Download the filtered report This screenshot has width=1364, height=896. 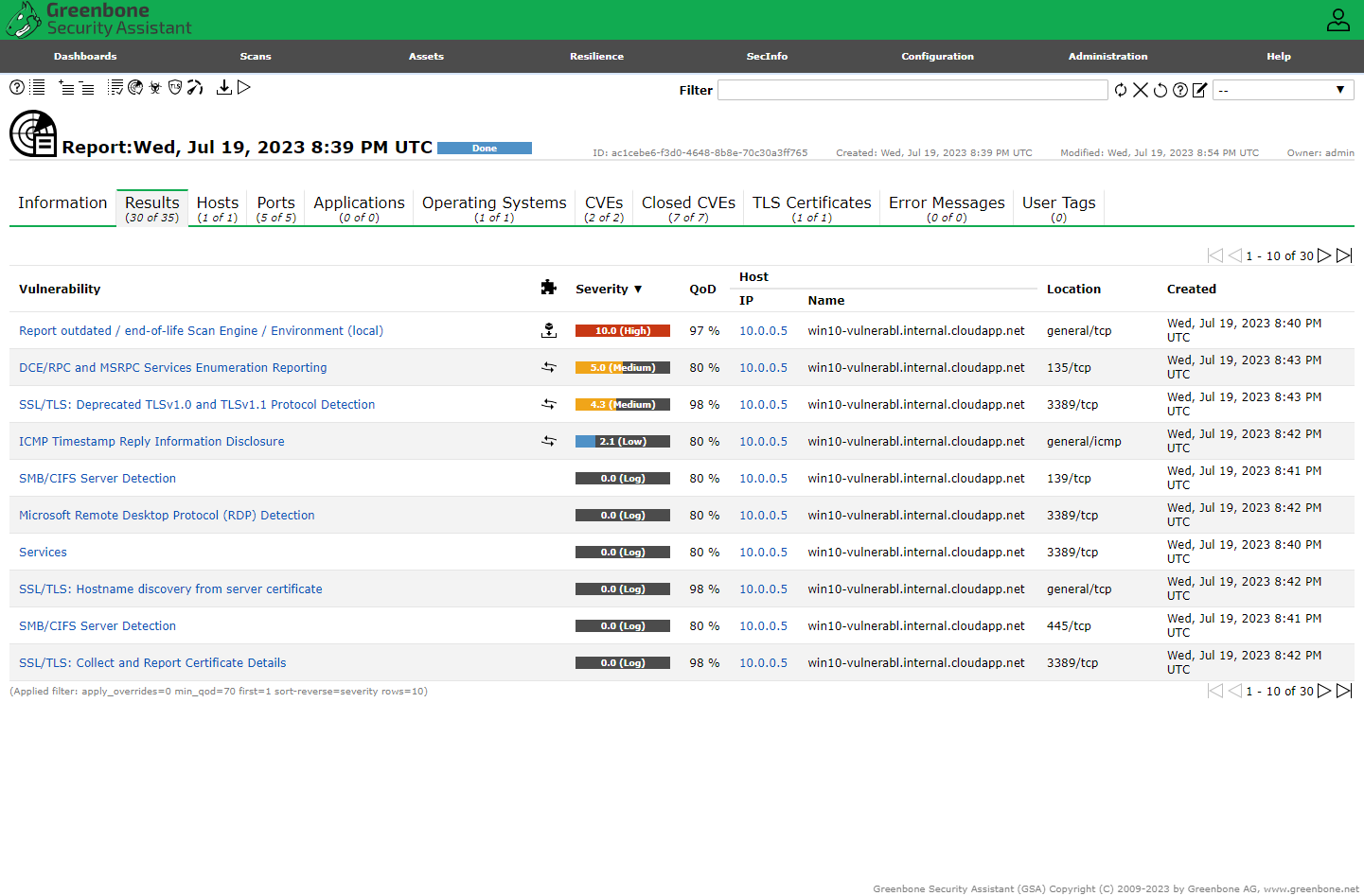pyautogui.click(x=224, y=87)
